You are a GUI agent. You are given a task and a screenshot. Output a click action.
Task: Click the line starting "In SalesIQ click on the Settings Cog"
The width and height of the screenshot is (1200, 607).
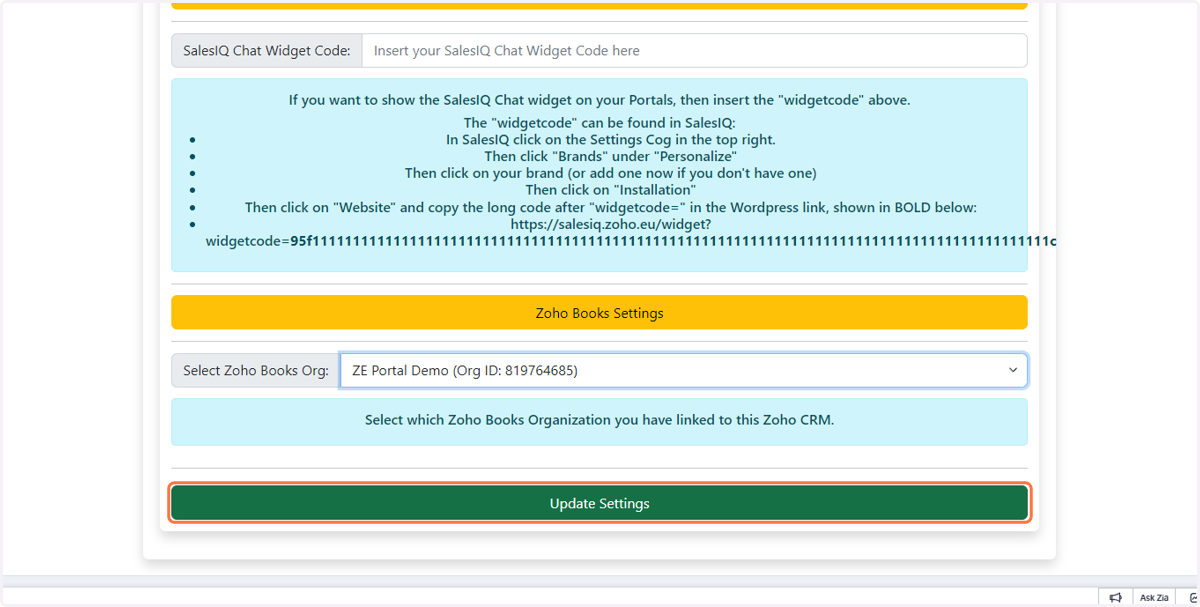(x=611, y=140)
